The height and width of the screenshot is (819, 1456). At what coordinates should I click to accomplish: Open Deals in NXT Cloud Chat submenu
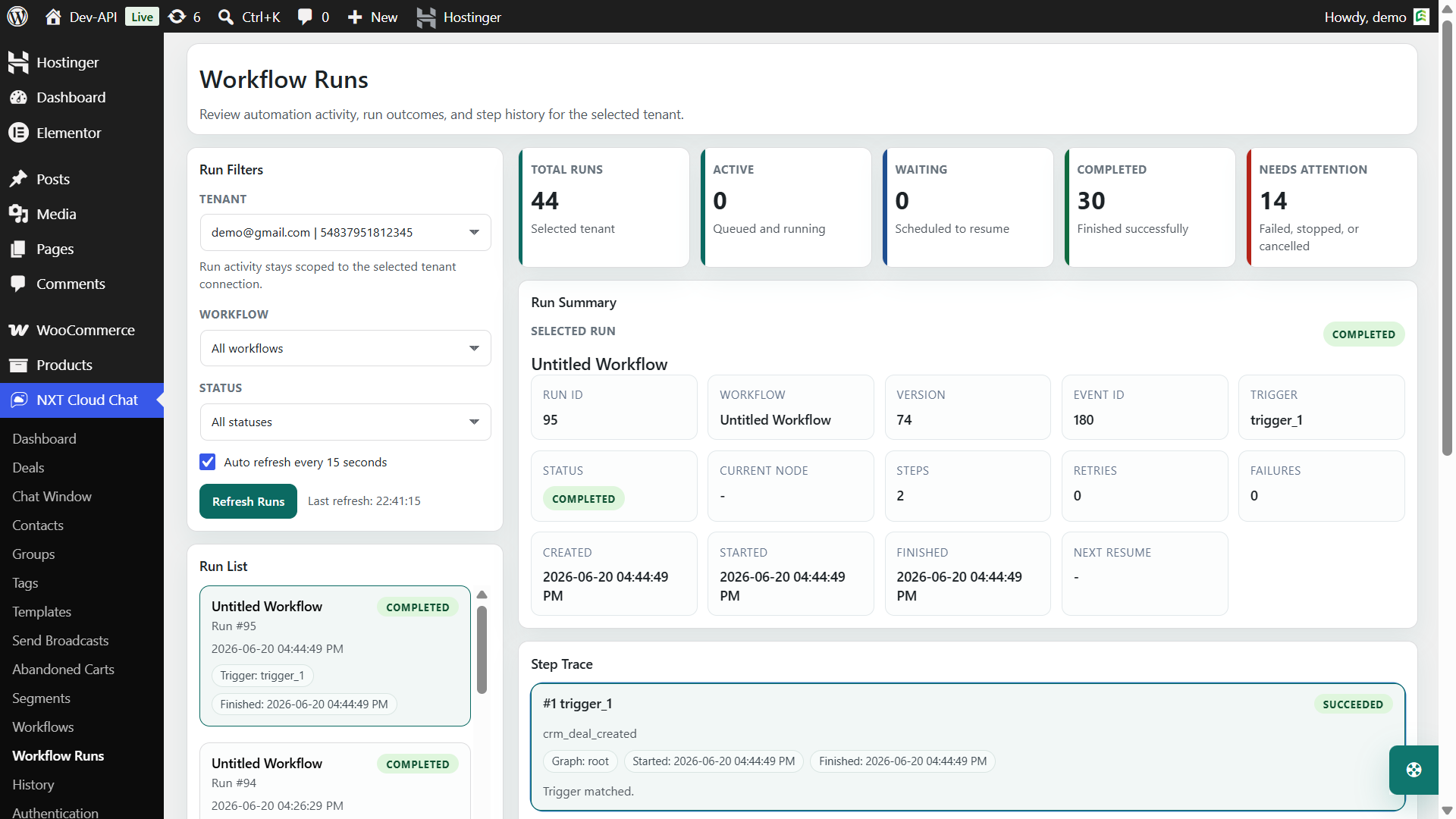[28, 468]
